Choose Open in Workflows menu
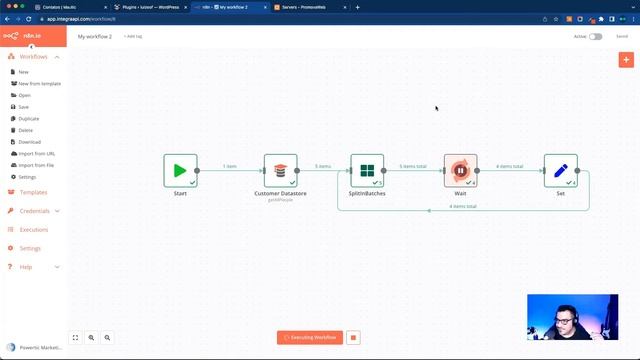Viewport: 640px width, 360px height. click(24, 95)
